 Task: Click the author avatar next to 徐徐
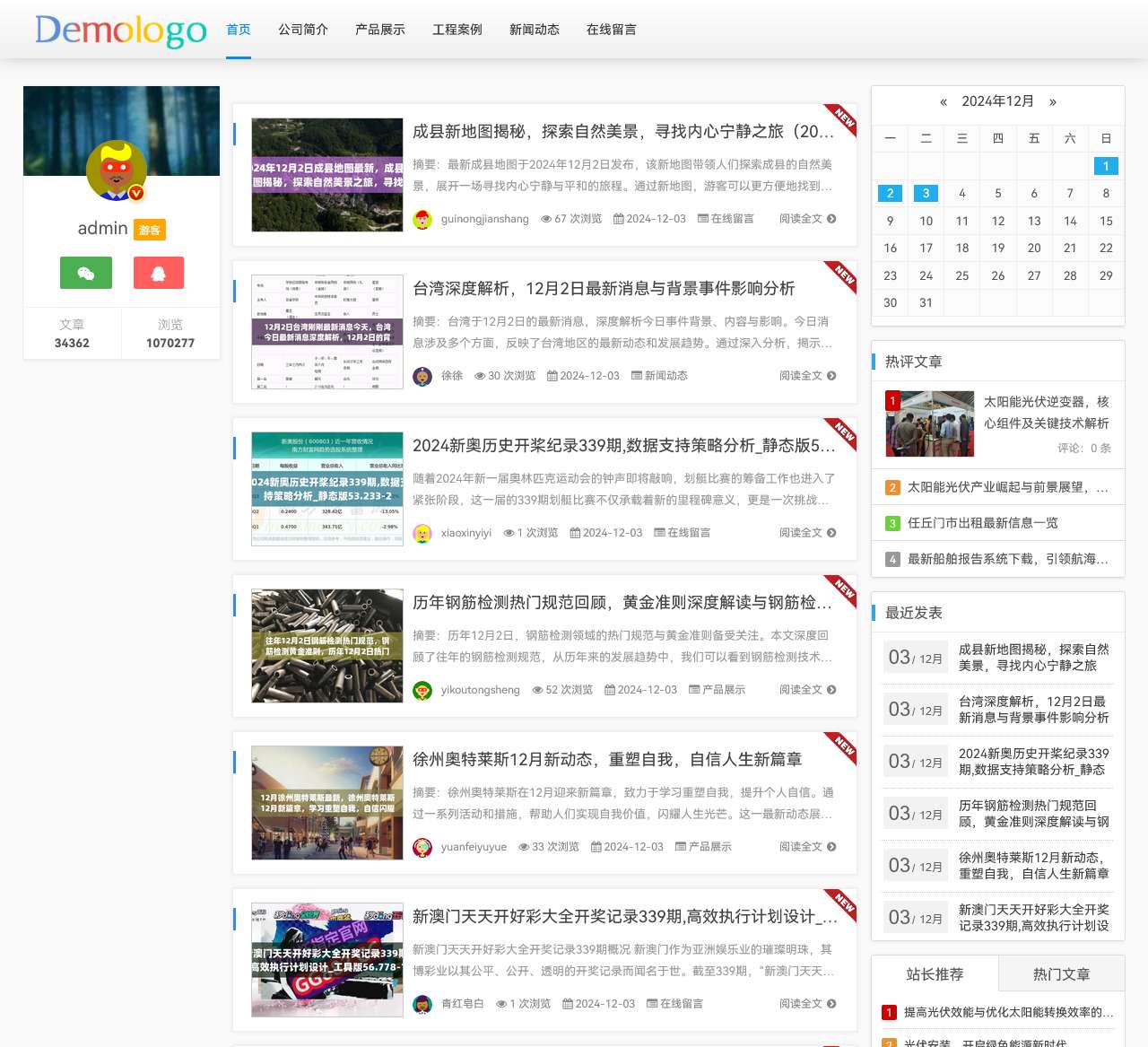coord(422,376)
